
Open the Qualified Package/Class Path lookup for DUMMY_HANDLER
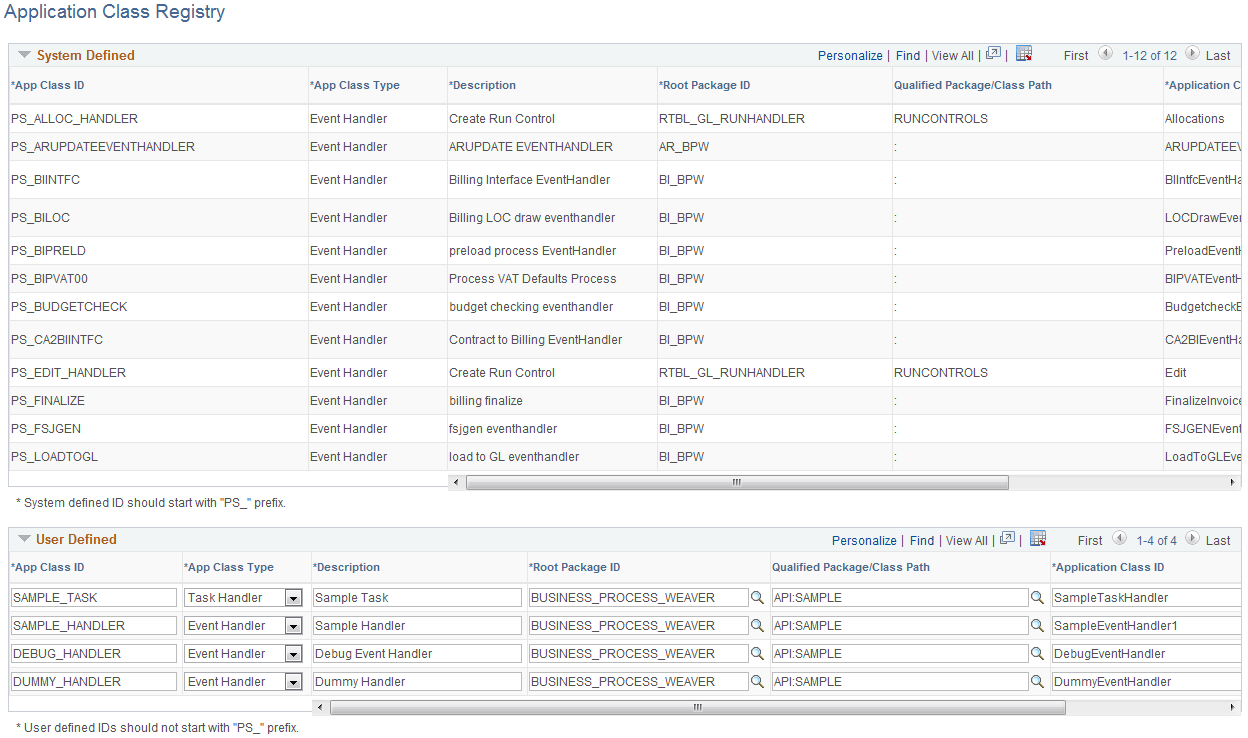point(1037,681)
